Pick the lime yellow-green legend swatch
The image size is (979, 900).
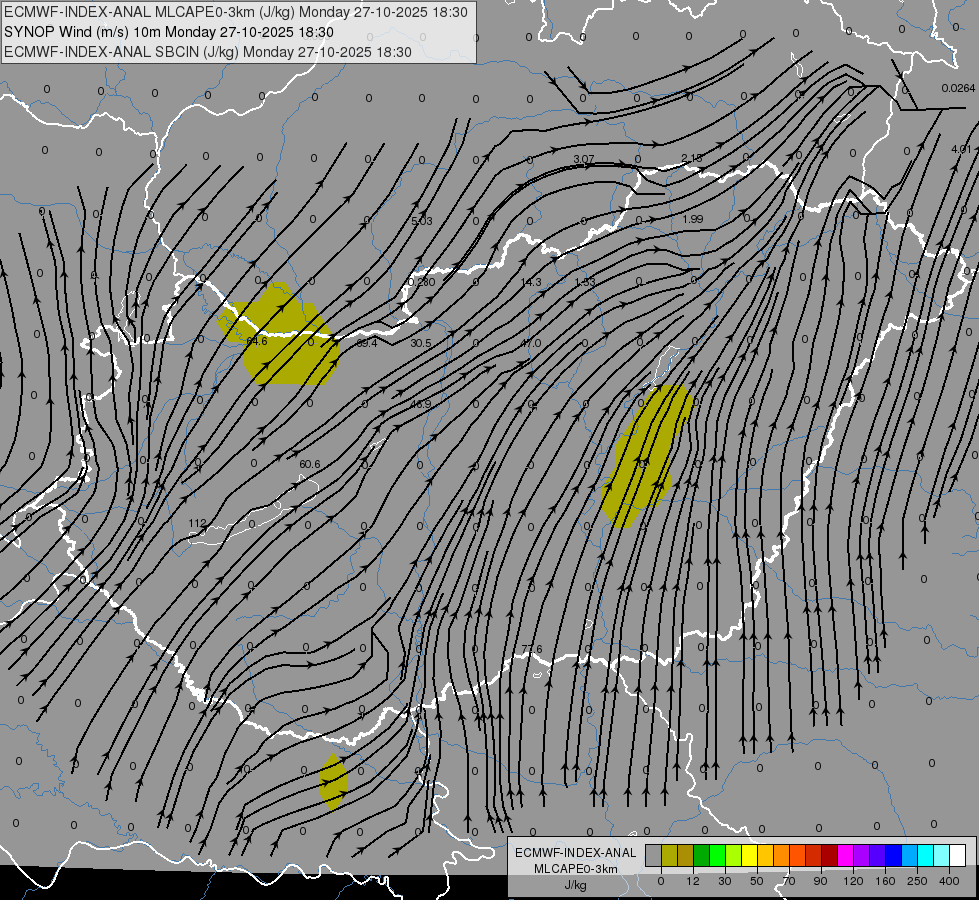coord(734,855)
